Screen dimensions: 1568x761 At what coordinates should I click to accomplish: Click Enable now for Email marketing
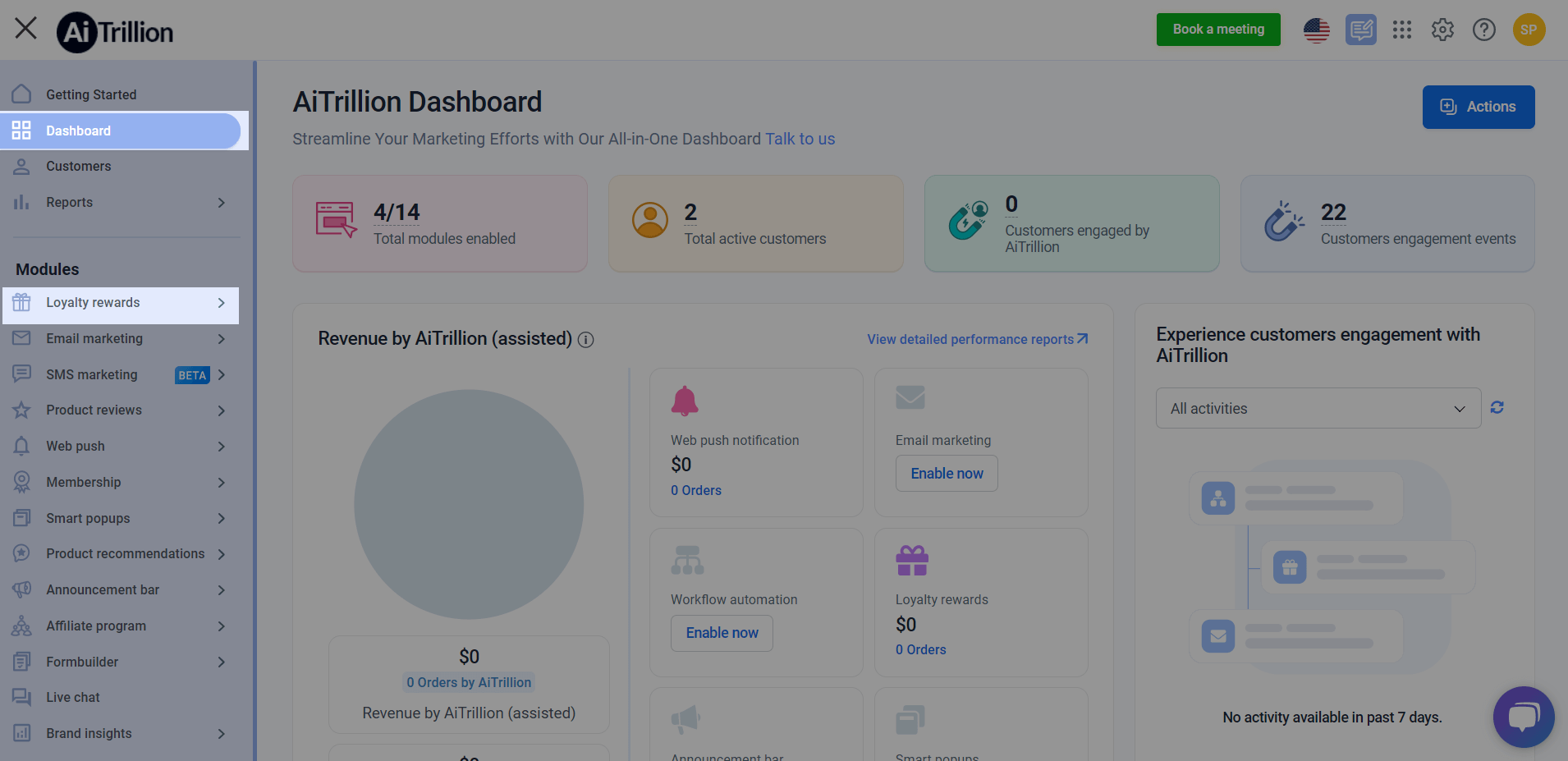click(947, 474)
